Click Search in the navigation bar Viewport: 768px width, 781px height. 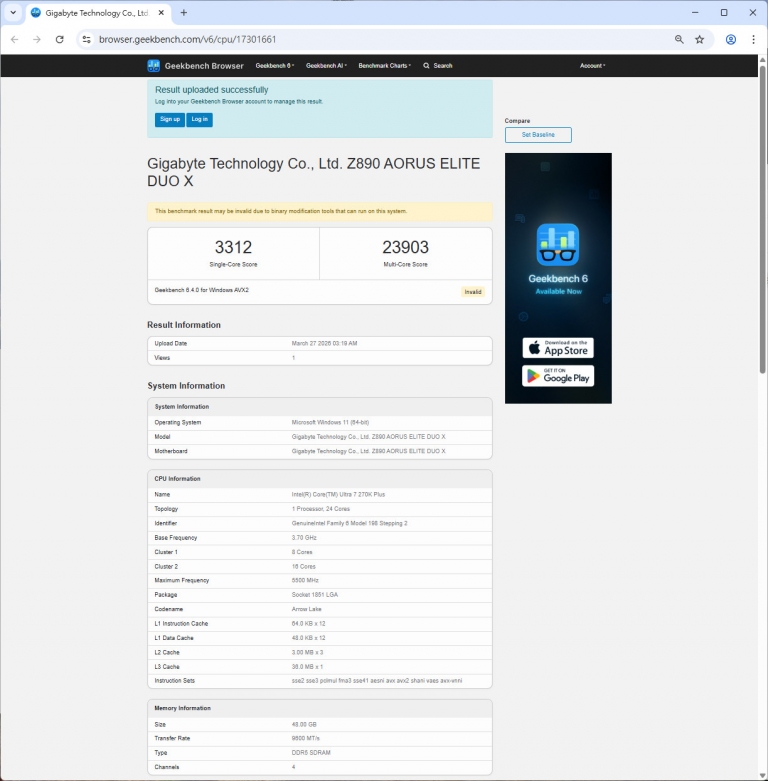[x=438, y=65]
